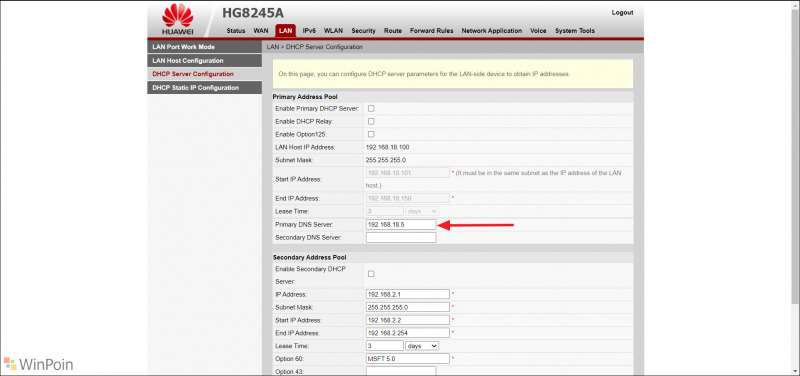
Task: Select the LAN tab
Action: point(286,31)
